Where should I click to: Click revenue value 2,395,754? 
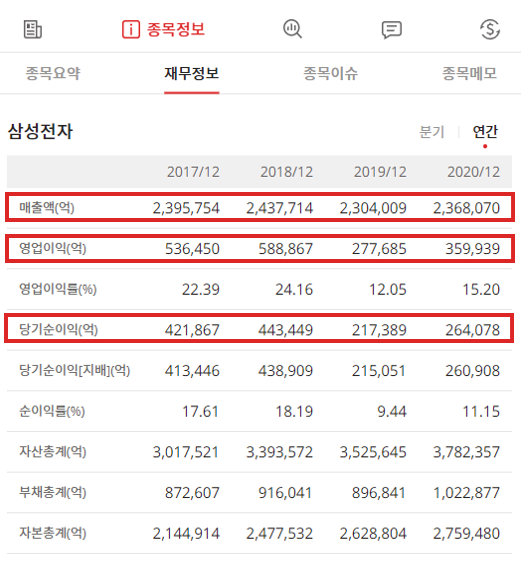pyautogui.click(x=186, y=208)
